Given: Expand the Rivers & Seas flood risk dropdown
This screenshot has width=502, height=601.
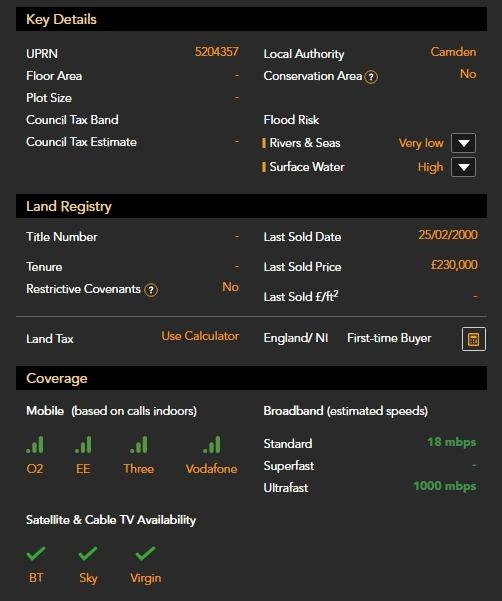Looking at the screenshot, I should coord(463,143).
